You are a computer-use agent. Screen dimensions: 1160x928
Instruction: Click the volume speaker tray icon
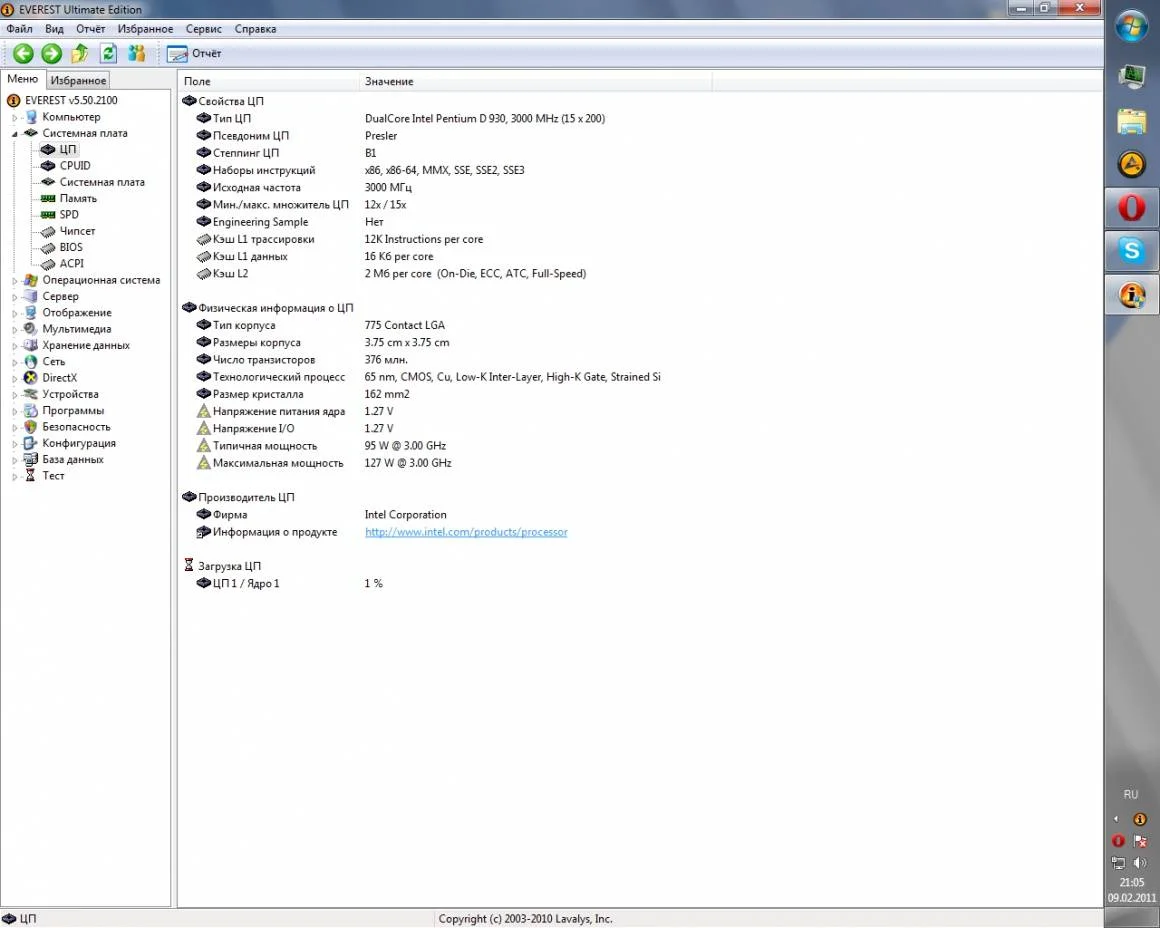pos(1140,863)
